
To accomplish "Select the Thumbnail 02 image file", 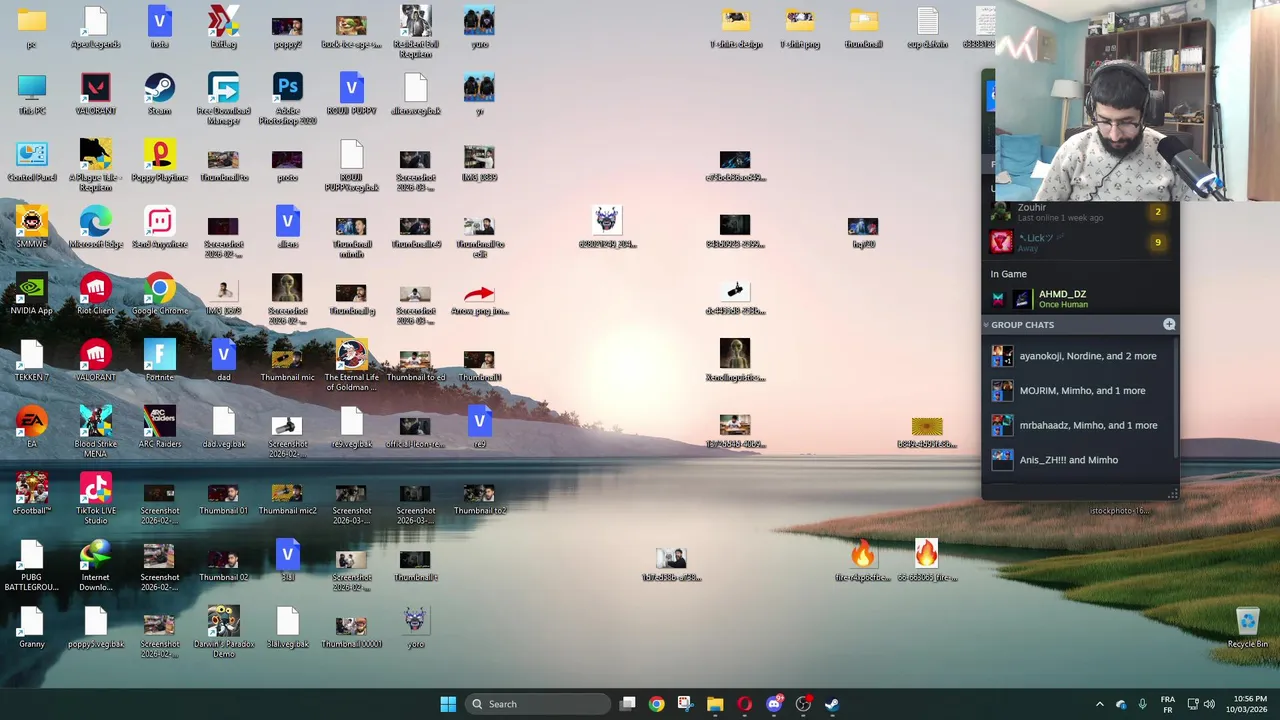I will coord(223,565).
